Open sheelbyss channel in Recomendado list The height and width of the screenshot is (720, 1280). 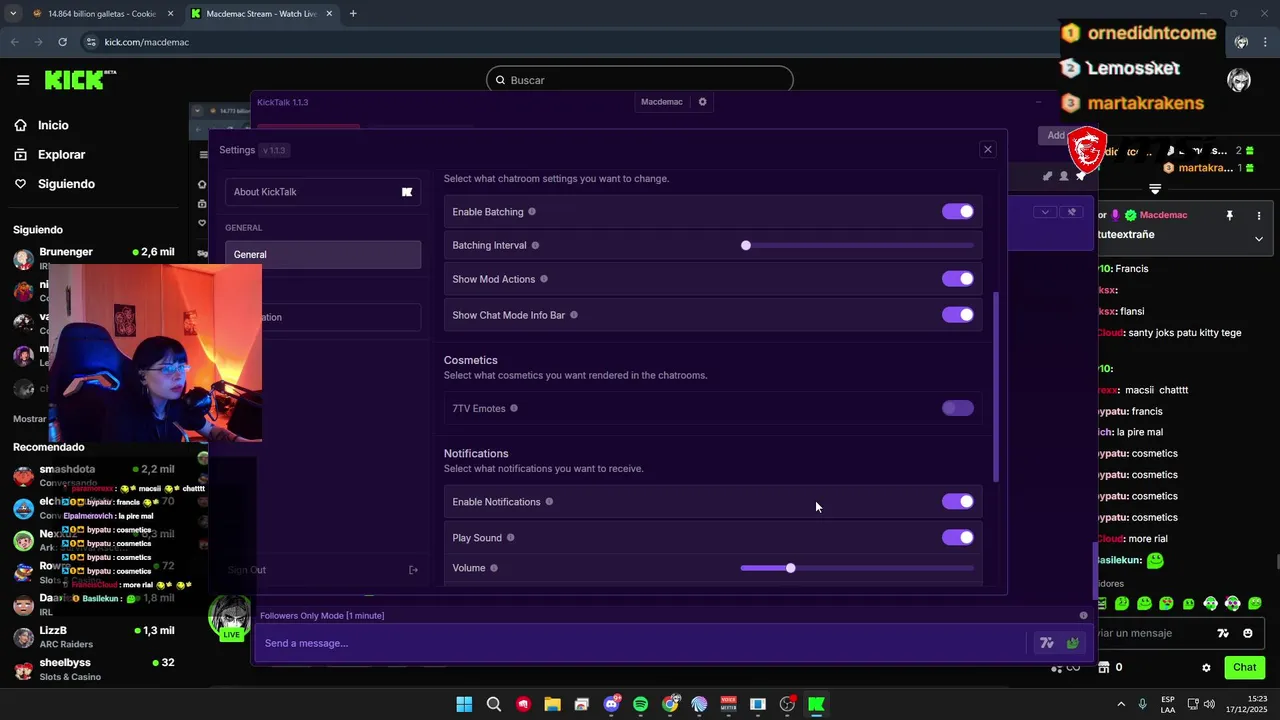pos(95,669)
